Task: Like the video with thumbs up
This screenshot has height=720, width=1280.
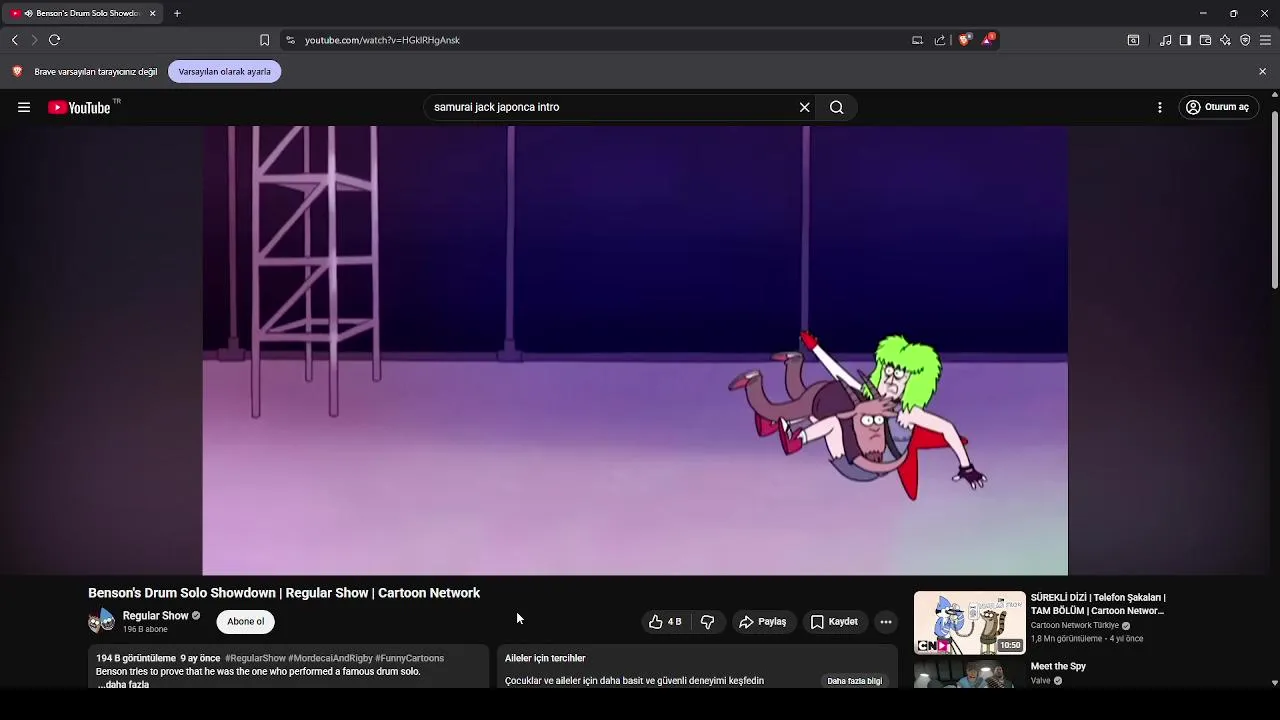Action: pyautogui.click(x=665, y=622)
